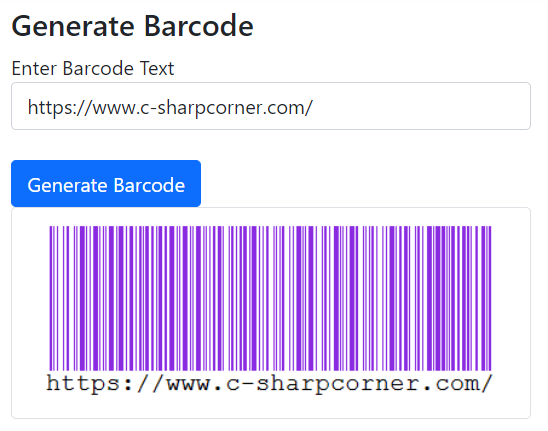This screenshot has height=431, width=548.
Task: Click www in the barcode caption text
Action: click(x=189, y=383)
